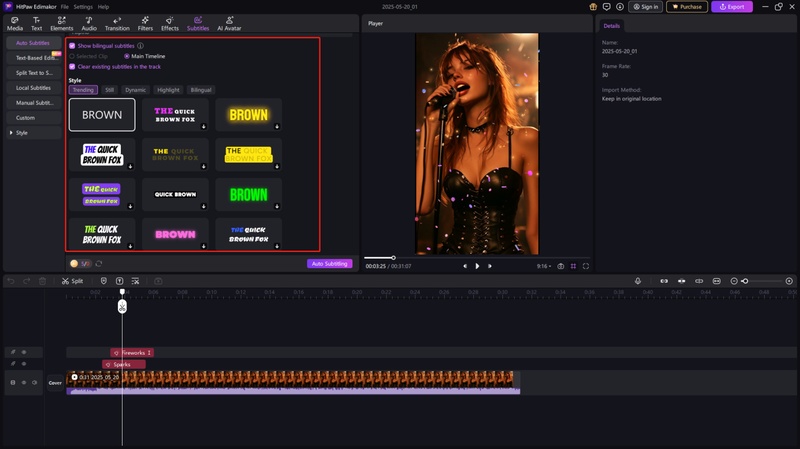Click the Sign in button

[x=645, y=7]
